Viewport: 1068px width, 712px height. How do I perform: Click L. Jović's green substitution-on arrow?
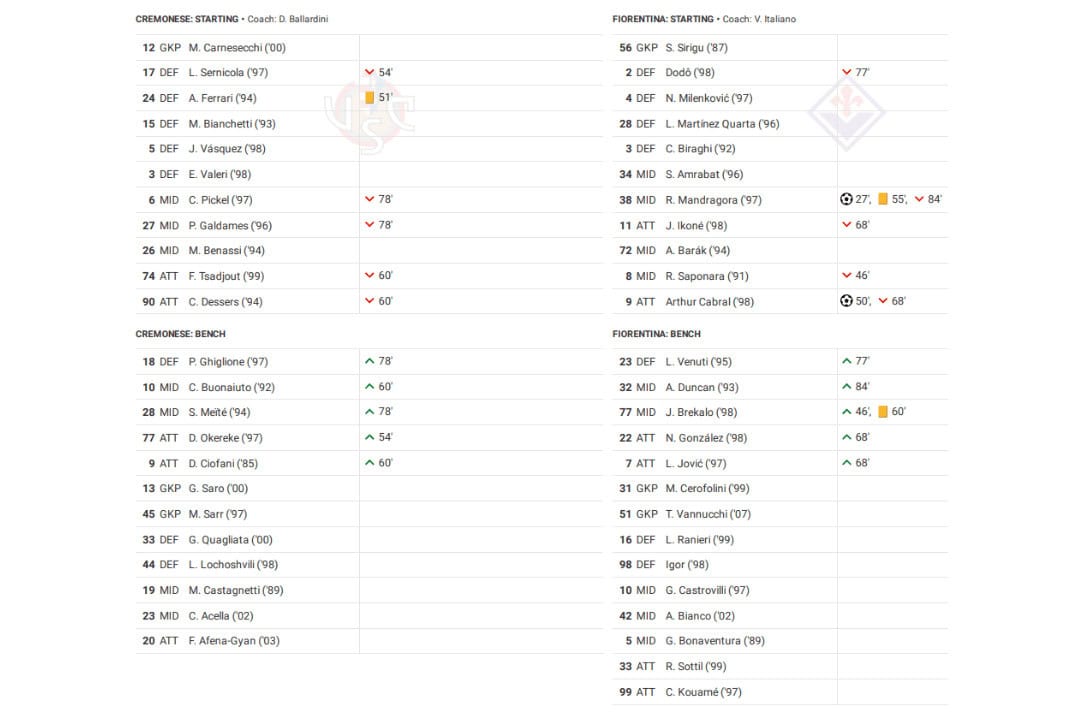pos(847,463)
